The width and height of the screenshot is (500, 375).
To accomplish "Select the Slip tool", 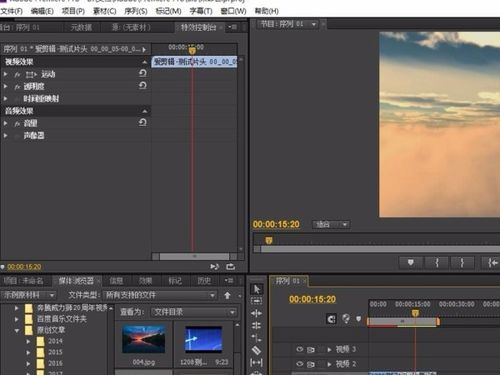I will pyautogui.click(x=256, y=362).
